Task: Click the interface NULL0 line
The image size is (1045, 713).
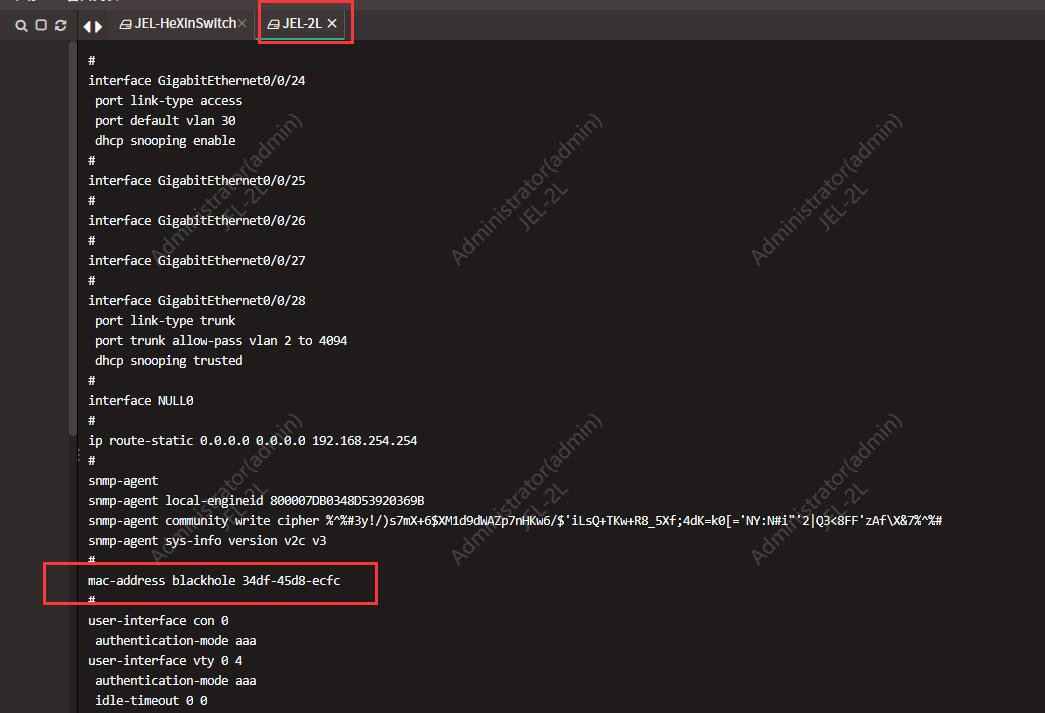Action: click(x=140, y=400)
